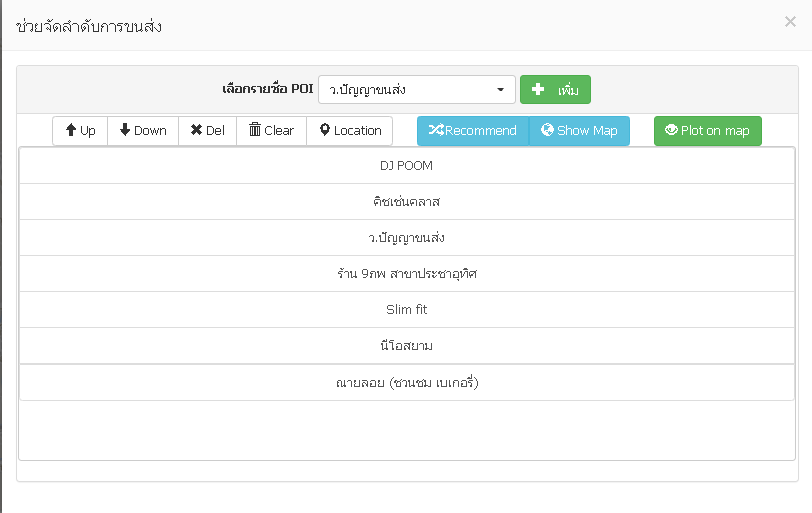
Task: Select the นีโอสยาม list entry
Action: [407, 345]
